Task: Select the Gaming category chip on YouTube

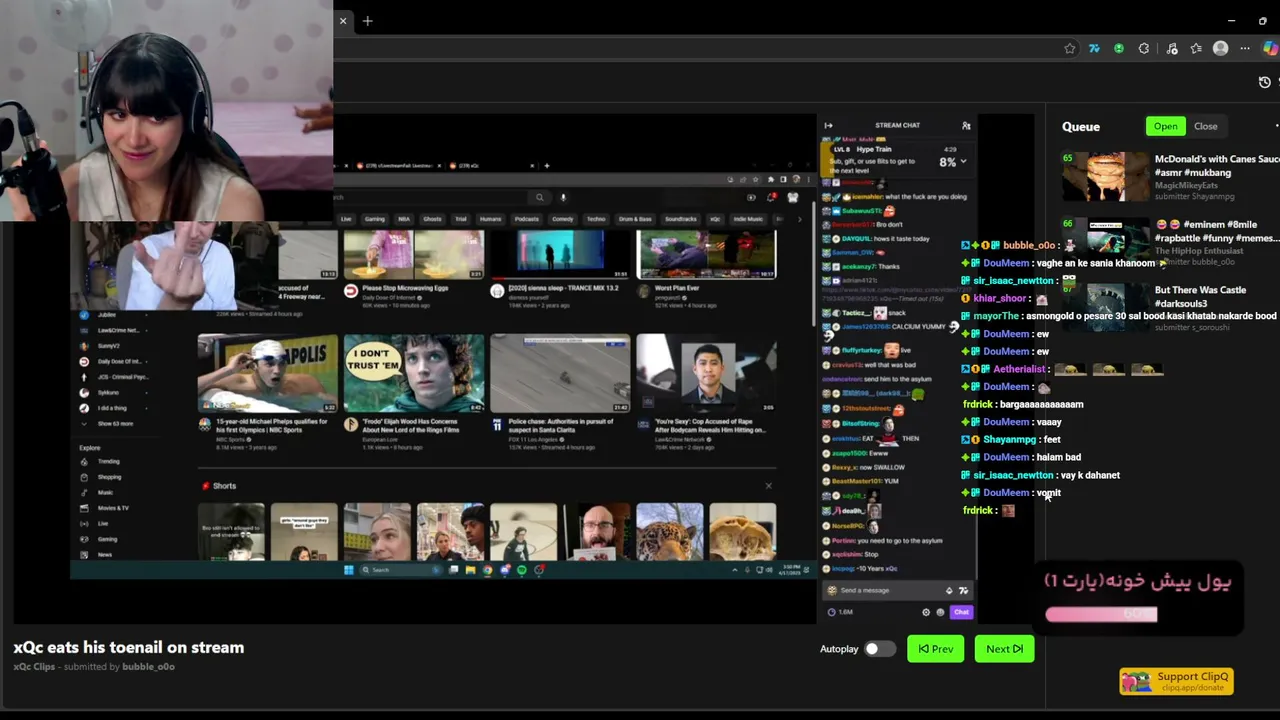Action: [375, 219]
